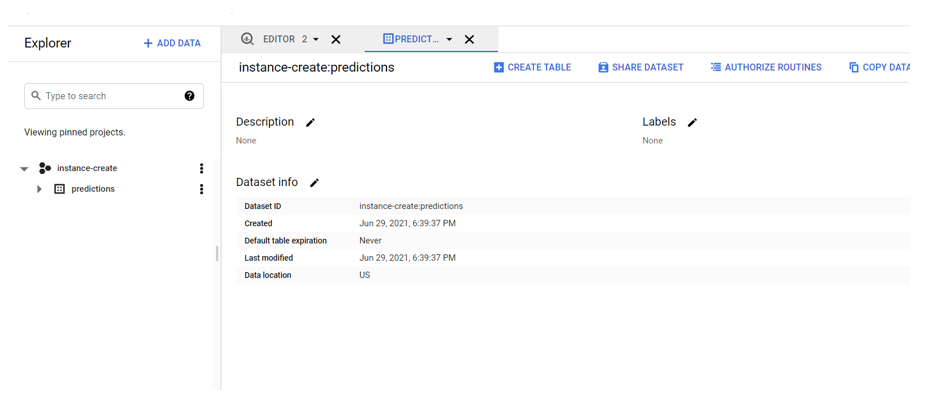936x403 pixels.
Task: Click the magnifier icon in search field
Action: tap(36, 96)
